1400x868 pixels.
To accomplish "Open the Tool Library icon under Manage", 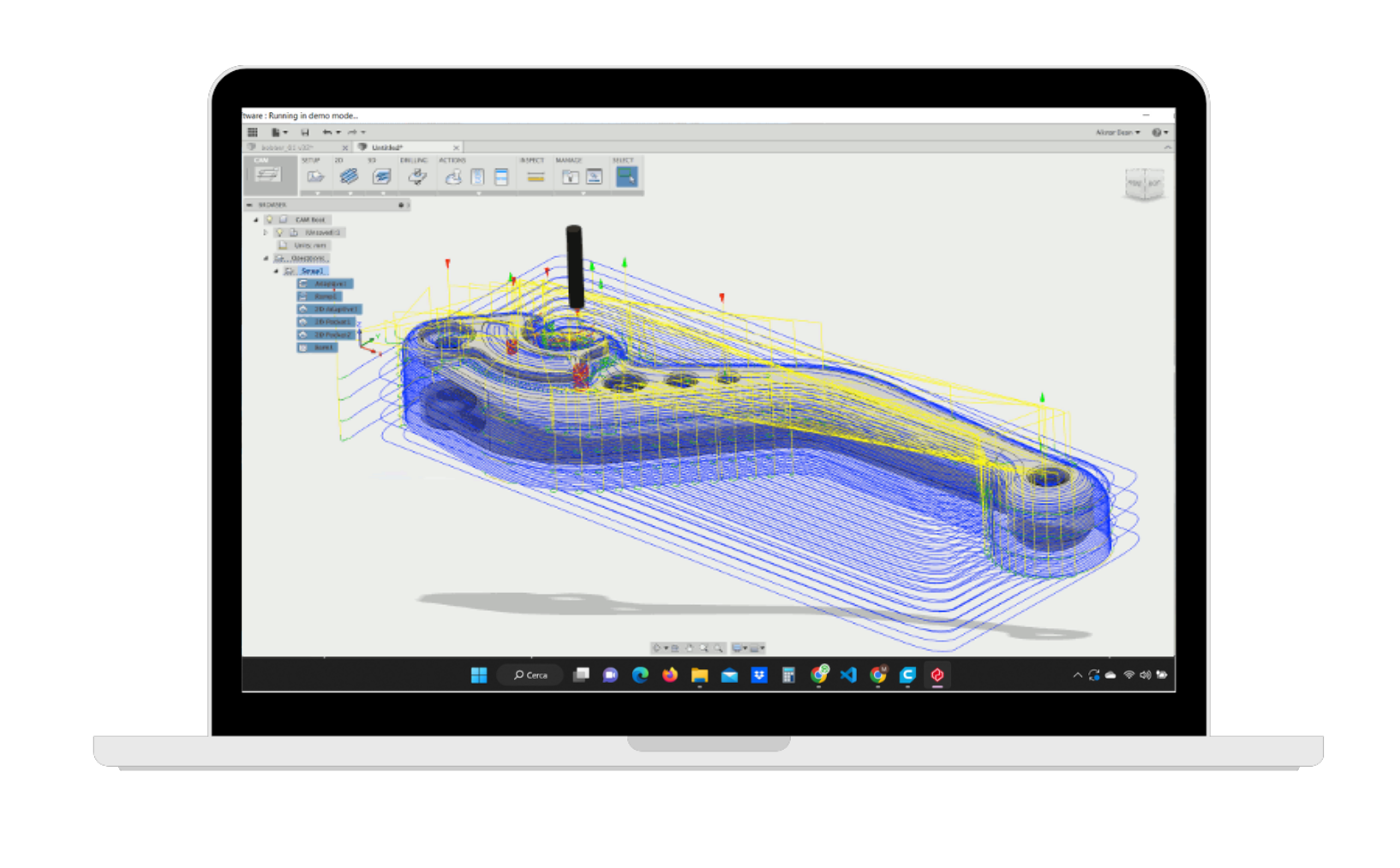I will pyautogui.click(x=570, y=177).
